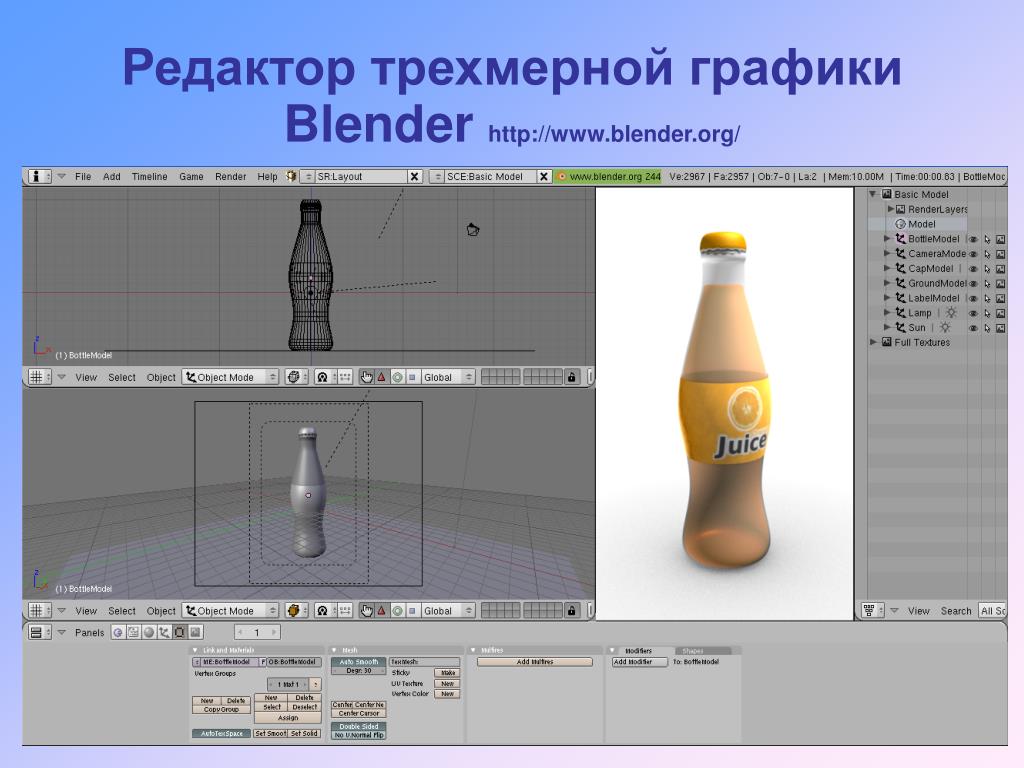
Task: Click the Assign material button
Action: pyautogui.click(x=287, y=718)
